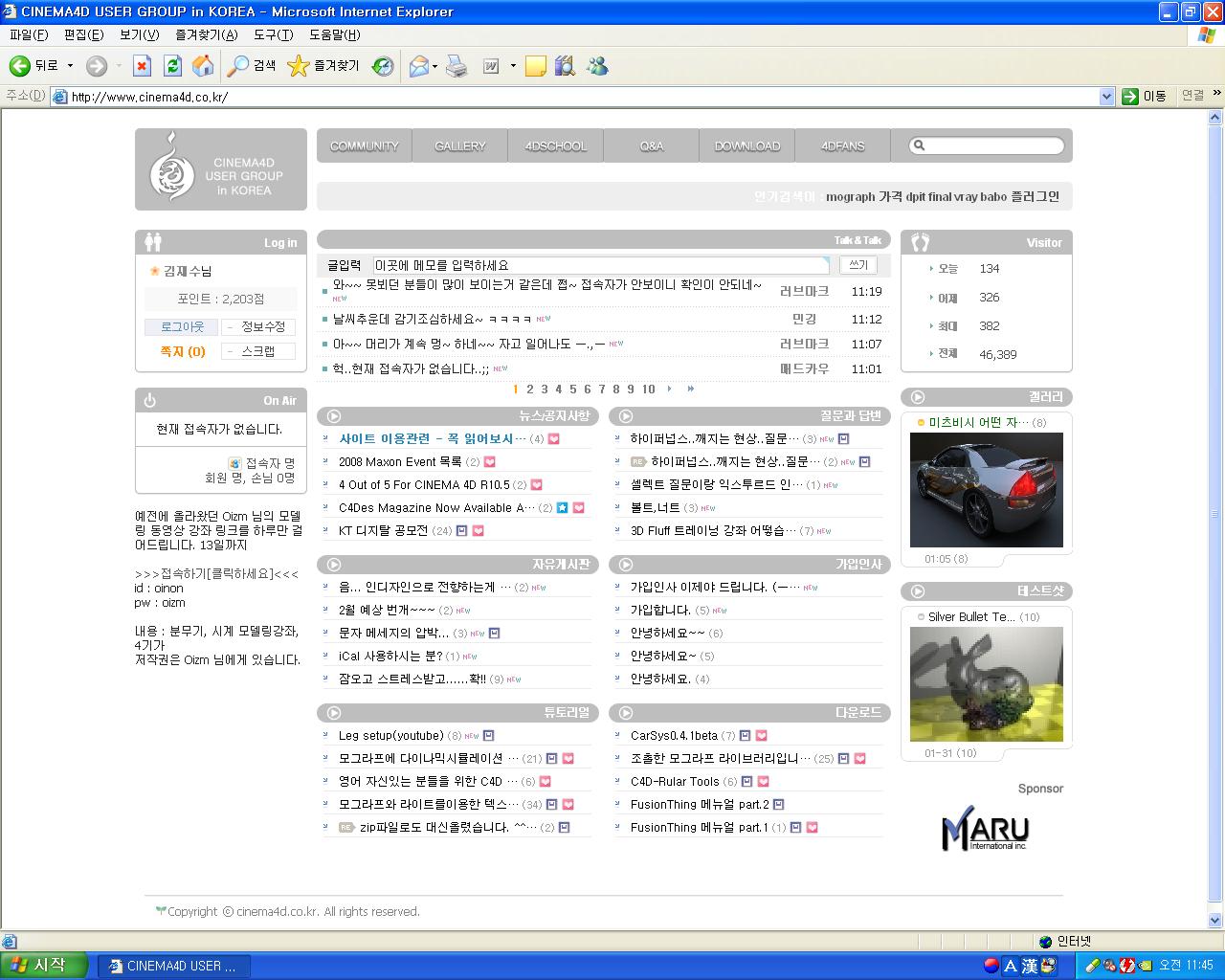Click the yellow note icon in toolbar
This screenshot has height=980, width=1225.
coord(536,65)
